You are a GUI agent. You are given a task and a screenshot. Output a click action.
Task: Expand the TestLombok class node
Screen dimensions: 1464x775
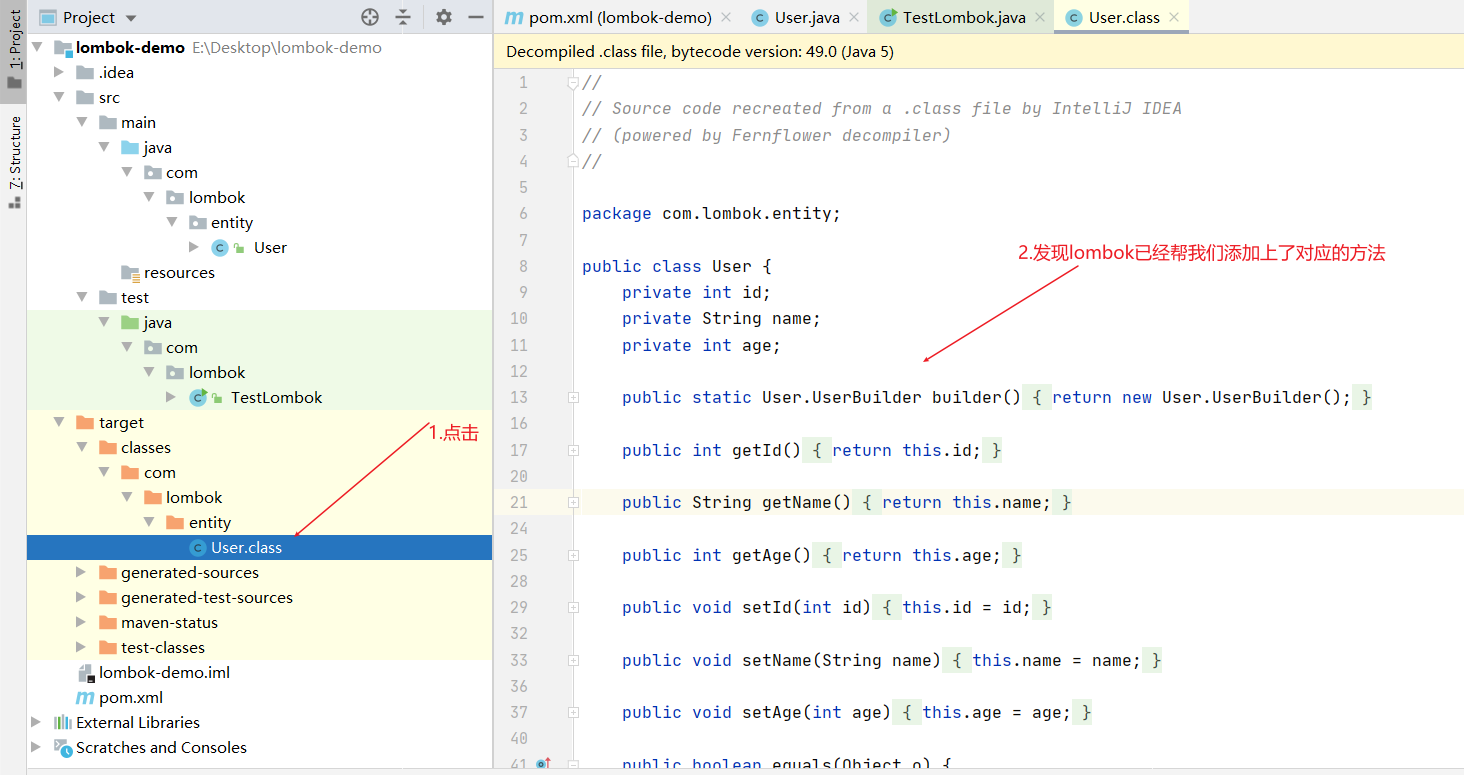(172, 397)
